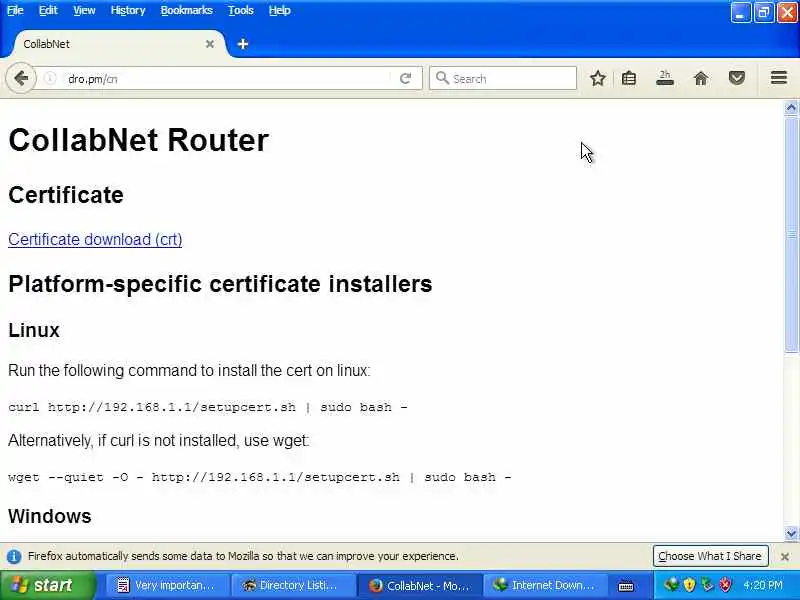Click the red shield tray icon

pyautogui.click(x=725, y=585)
